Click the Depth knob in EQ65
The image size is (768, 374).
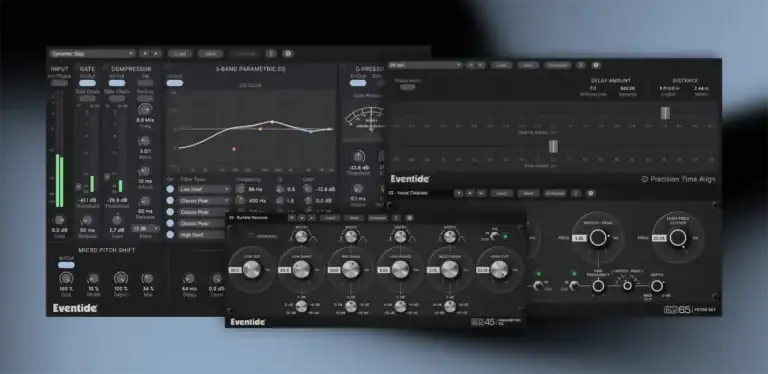pyautogui.click(x=657, y=285)
